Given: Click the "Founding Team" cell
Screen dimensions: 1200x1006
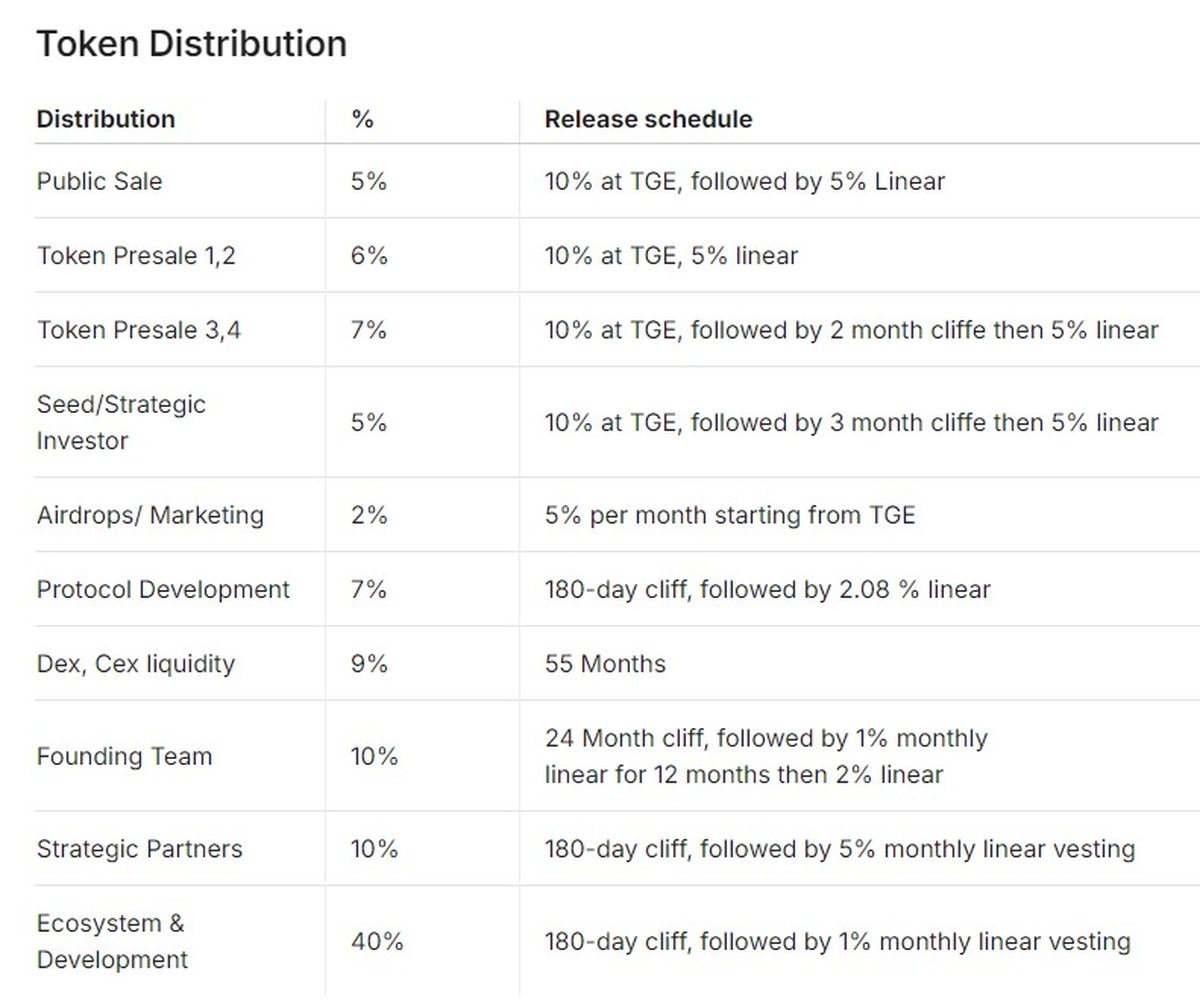Looking at the screenshot, I should coord(124,756).
